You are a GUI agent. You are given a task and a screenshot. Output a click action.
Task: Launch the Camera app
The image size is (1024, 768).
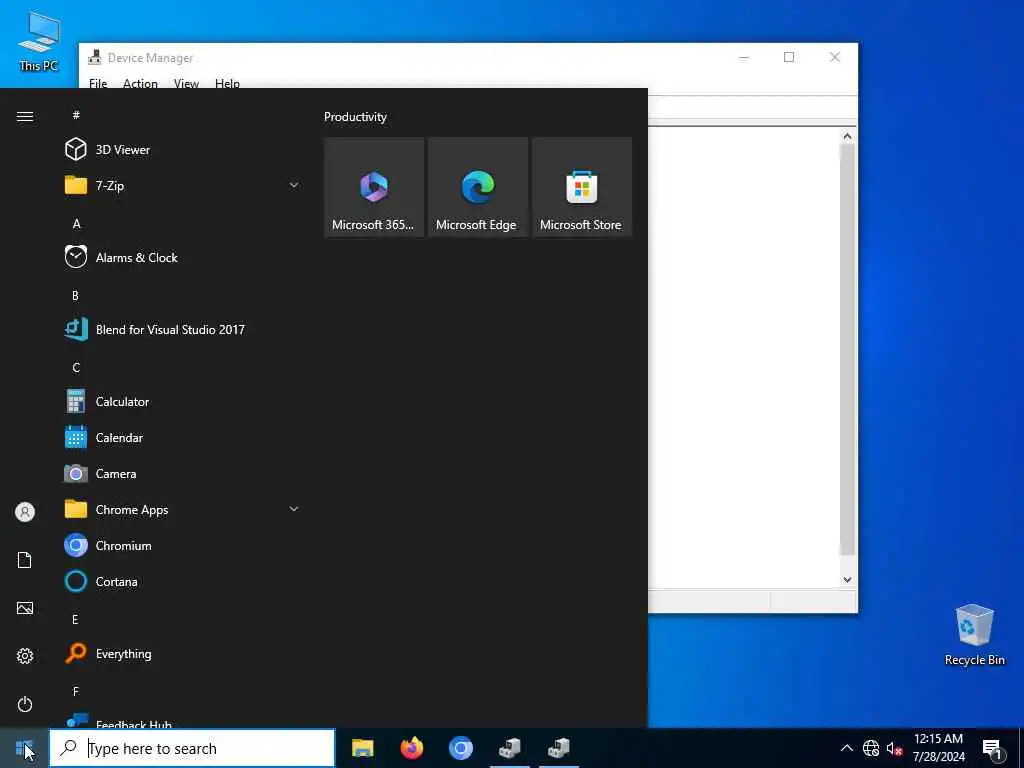pyautogui.click(x=183, y=473)
